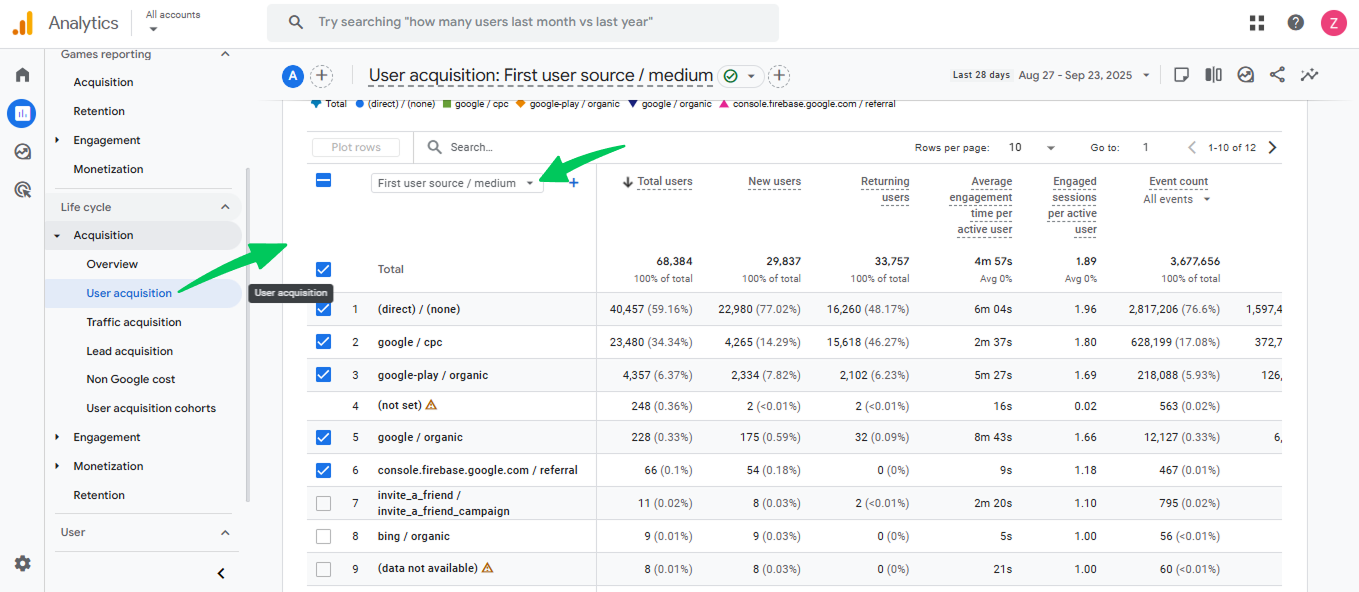Open the report verified status check icon

click(x=731, y=76)
